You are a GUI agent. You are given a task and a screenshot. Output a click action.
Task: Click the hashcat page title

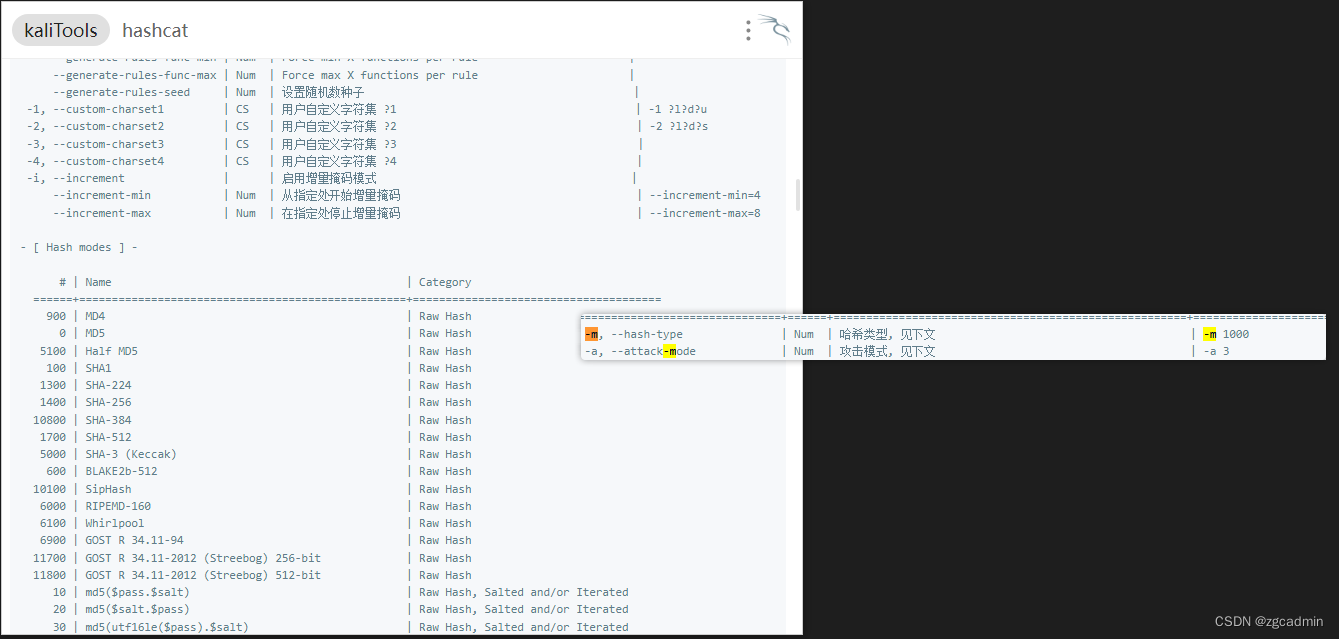click(155, 31)
